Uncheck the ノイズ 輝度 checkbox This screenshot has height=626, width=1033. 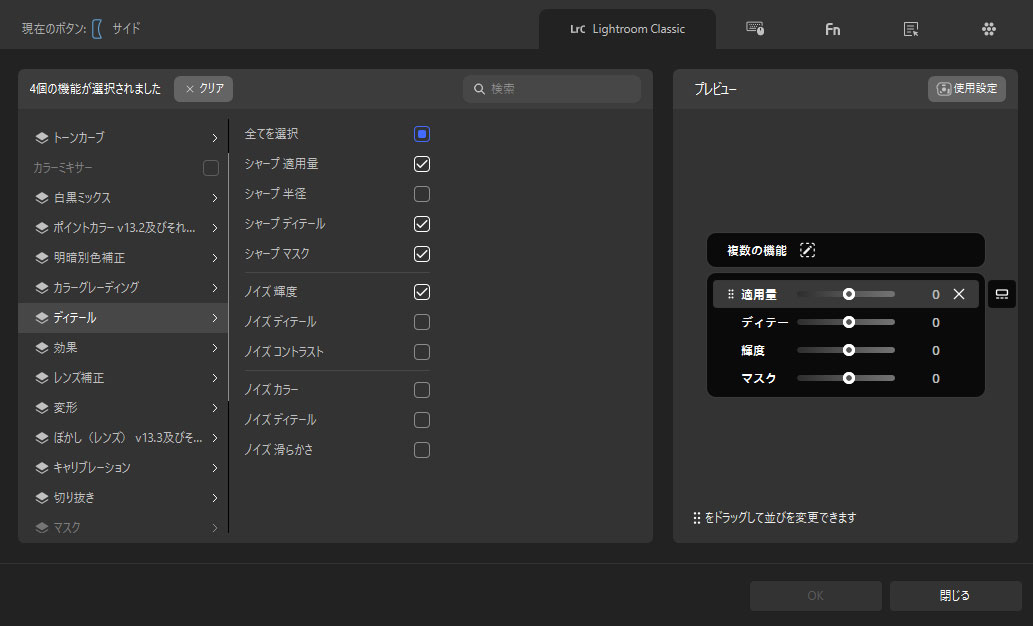[x=422, y=292]
